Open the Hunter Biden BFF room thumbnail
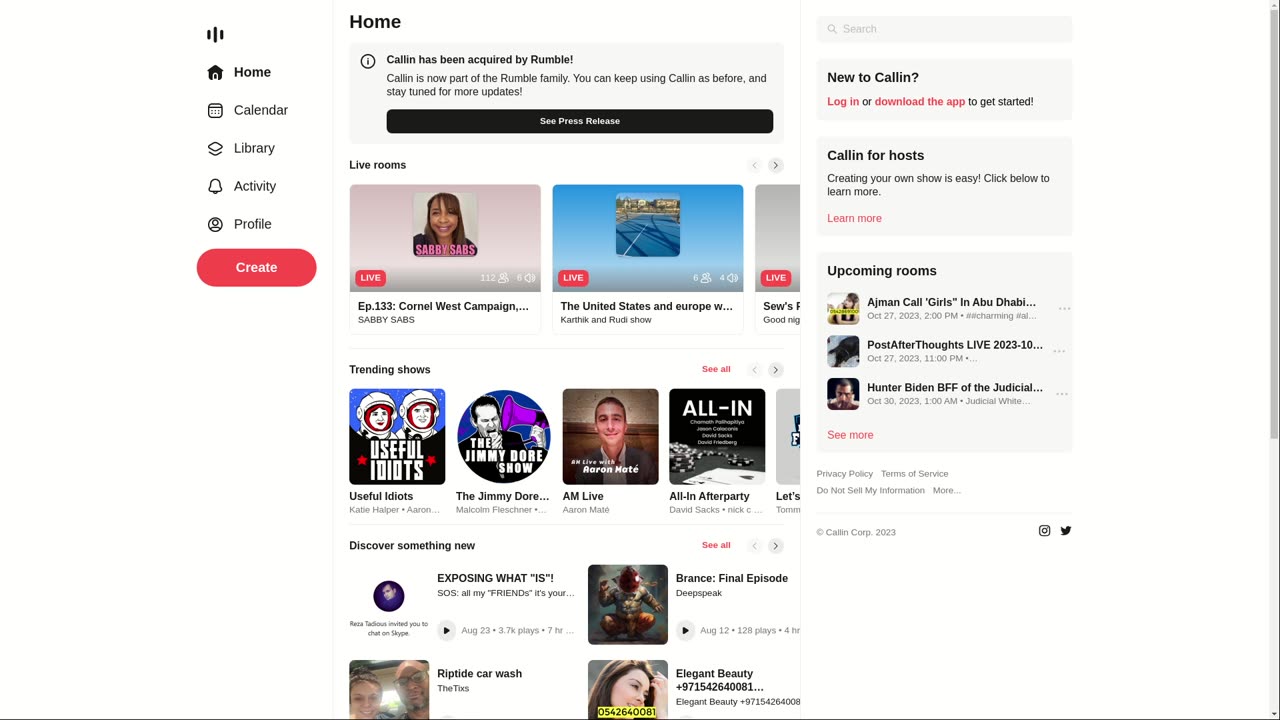The image size is (1280, 720). click(843, 394)
